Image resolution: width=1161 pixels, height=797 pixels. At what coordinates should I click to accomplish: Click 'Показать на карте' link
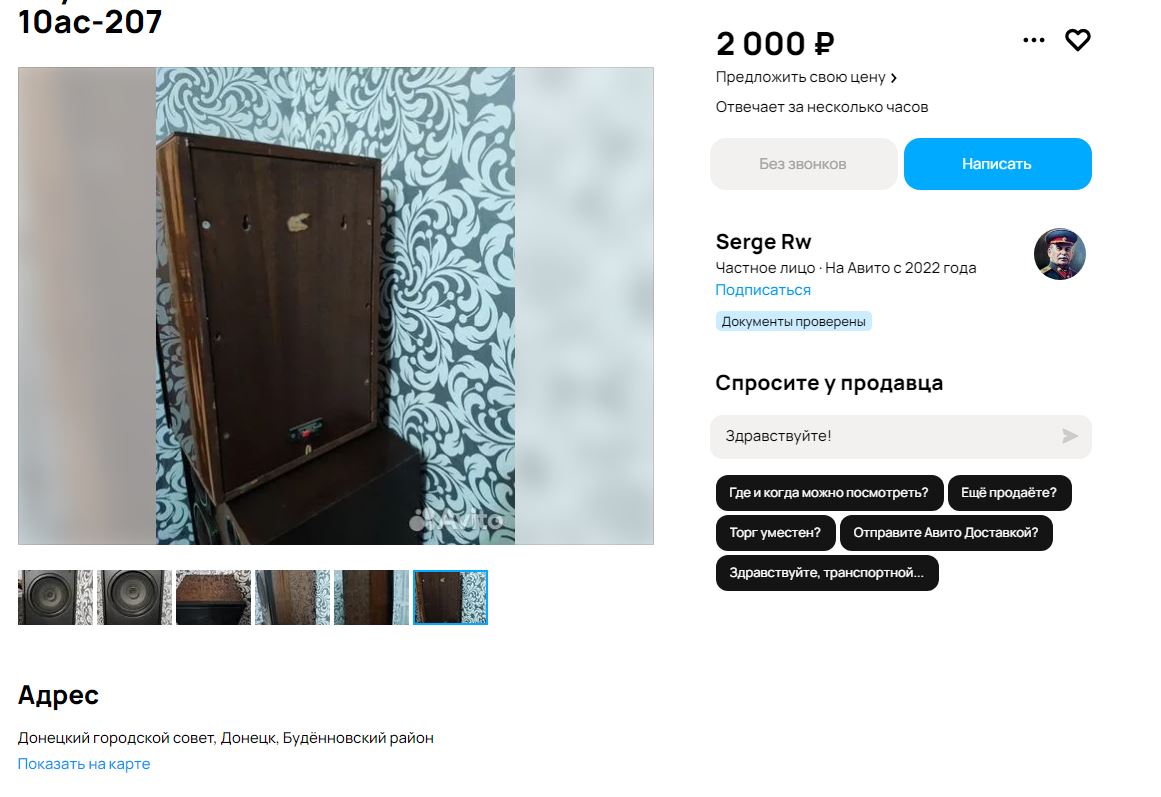tap(84, 764)
